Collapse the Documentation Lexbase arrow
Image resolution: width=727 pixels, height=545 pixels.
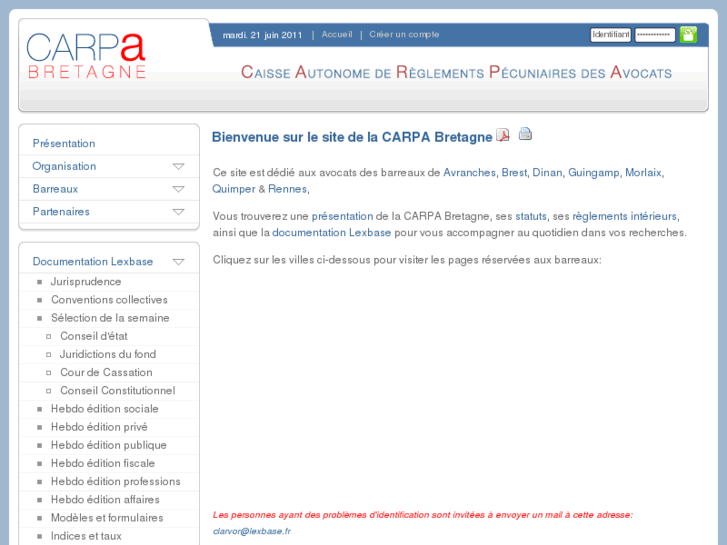point(179,262)
